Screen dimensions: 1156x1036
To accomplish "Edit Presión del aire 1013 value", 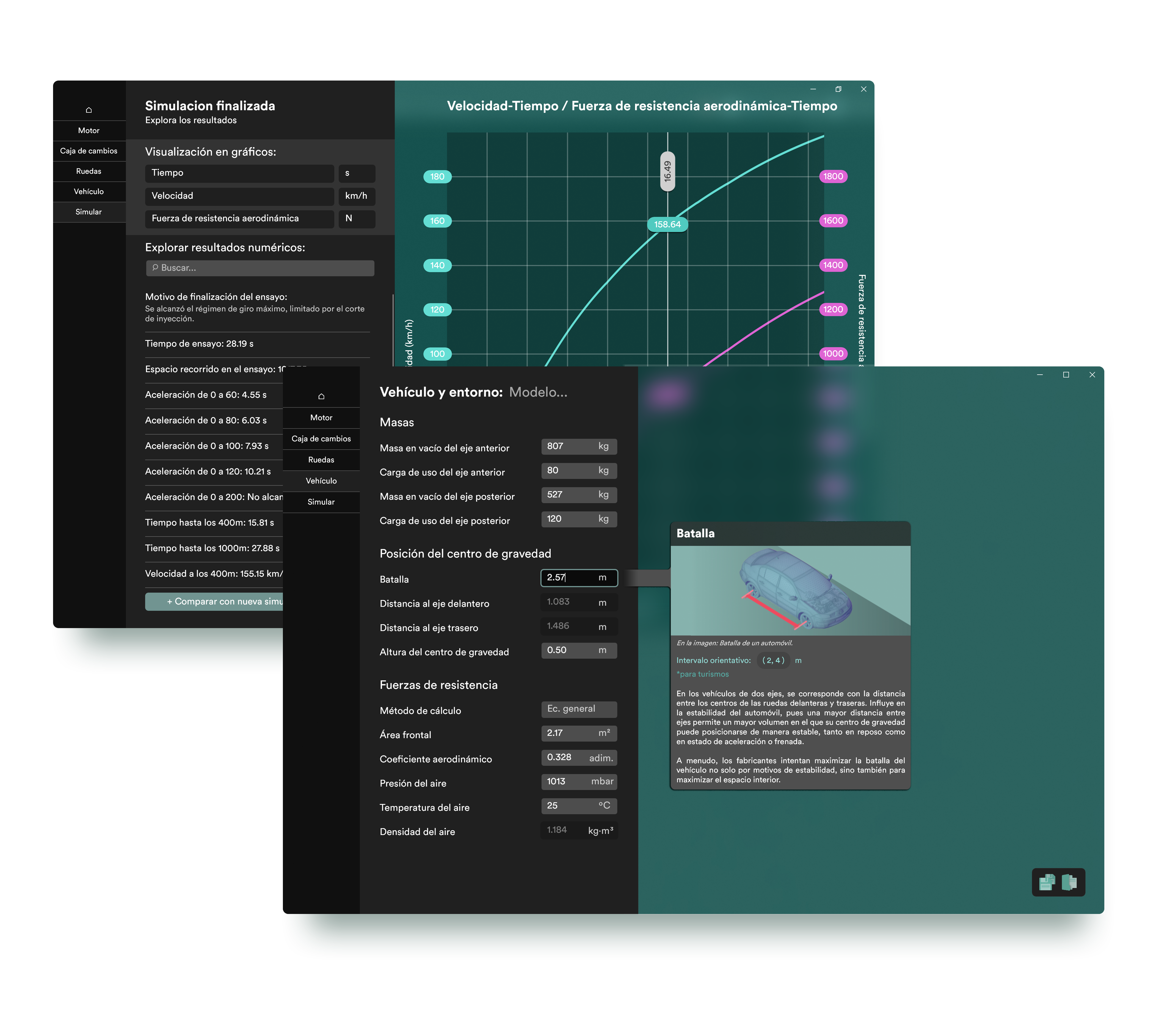I will pyautogui.click(x=579, y=782).
